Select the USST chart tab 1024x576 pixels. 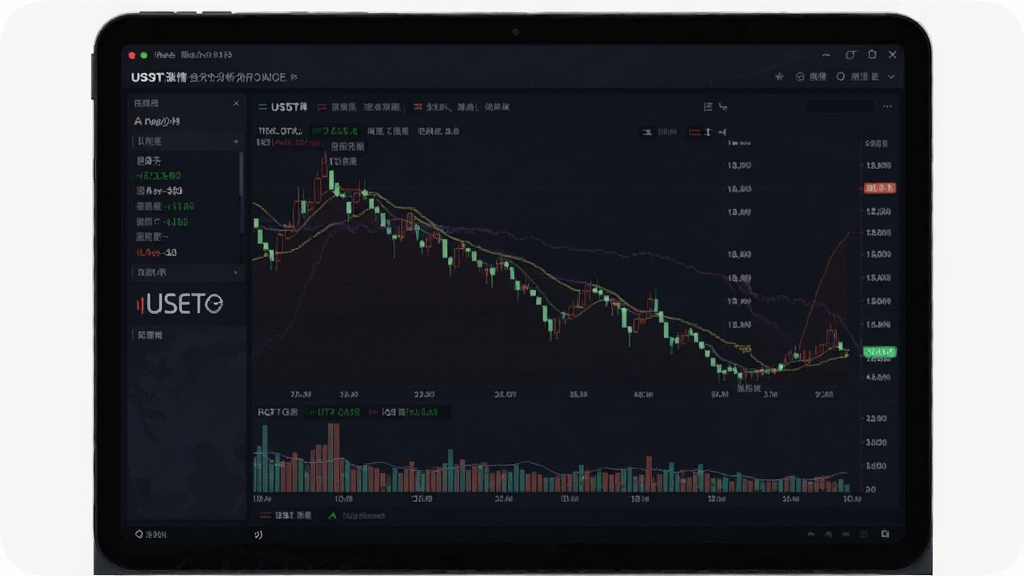click(x=283, y=106)
